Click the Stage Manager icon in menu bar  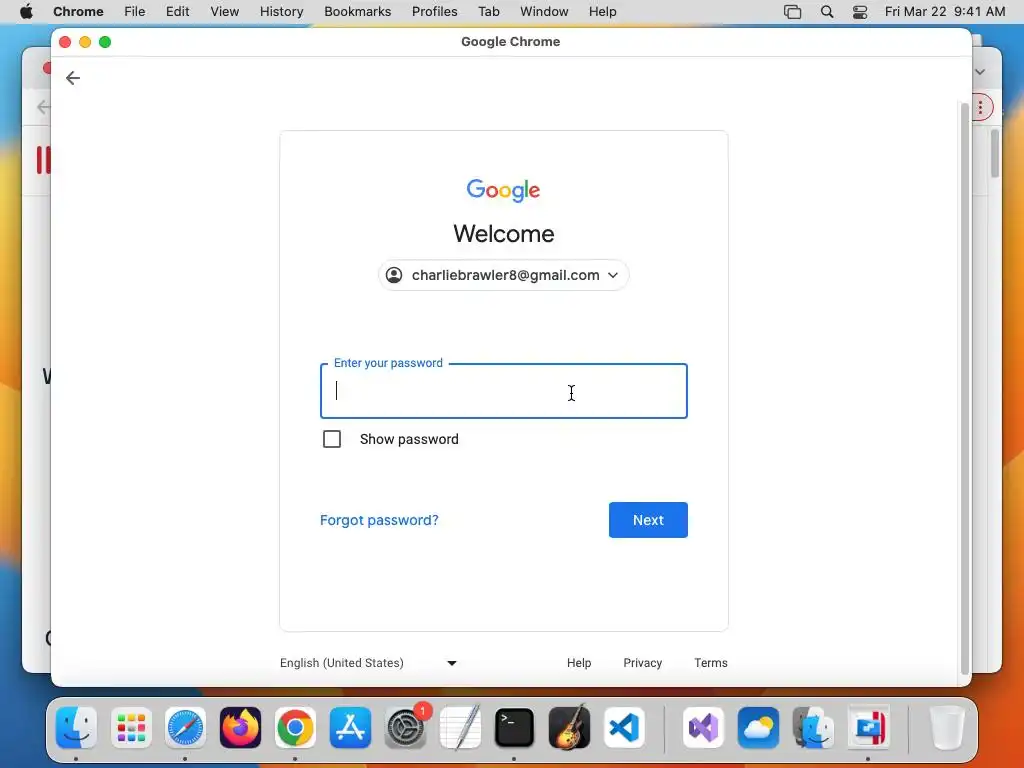[792, 12]
